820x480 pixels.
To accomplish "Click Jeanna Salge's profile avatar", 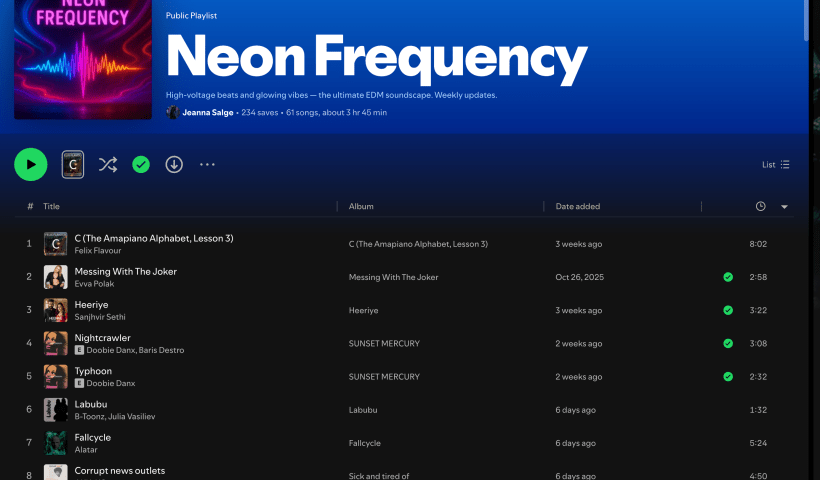I will [x=173, y=113].
